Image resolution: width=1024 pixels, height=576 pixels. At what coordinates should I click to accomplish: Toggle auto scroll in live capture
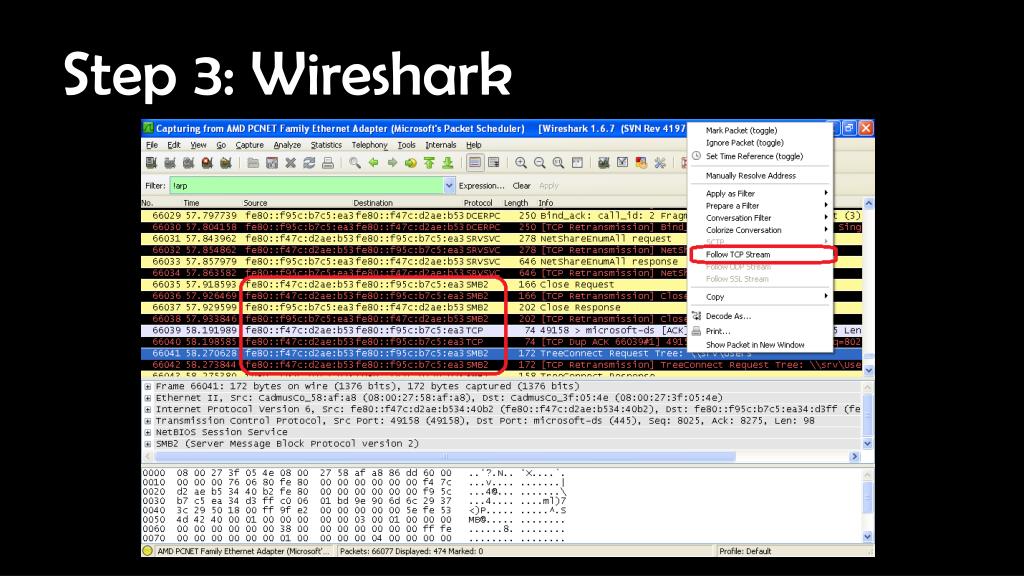click(x=494, y=163)
